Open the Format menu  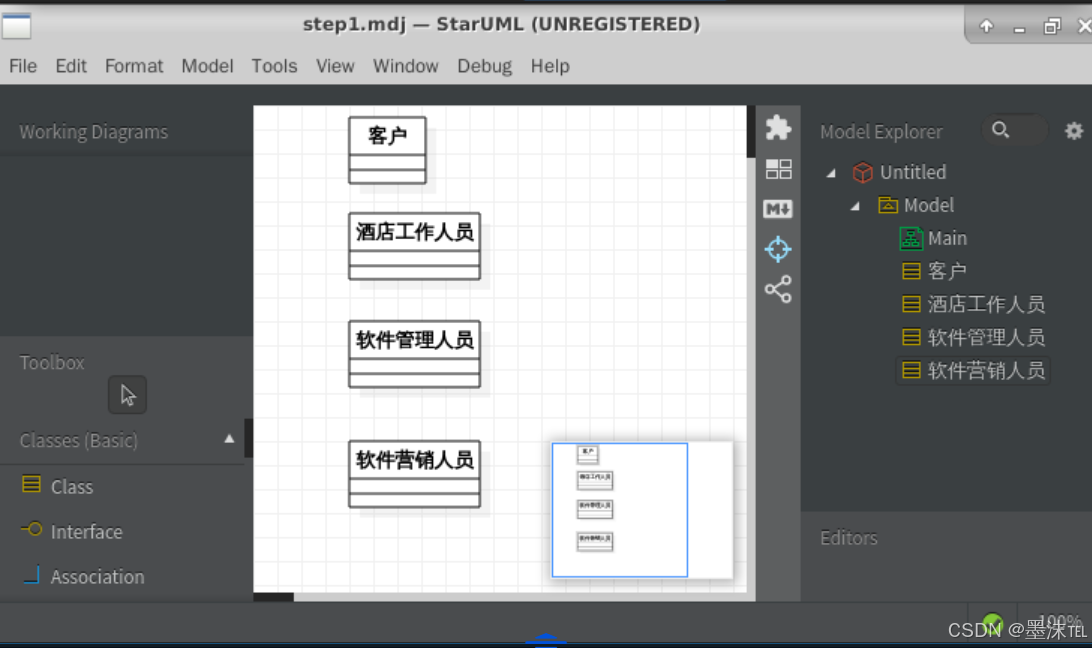[134, 66]
